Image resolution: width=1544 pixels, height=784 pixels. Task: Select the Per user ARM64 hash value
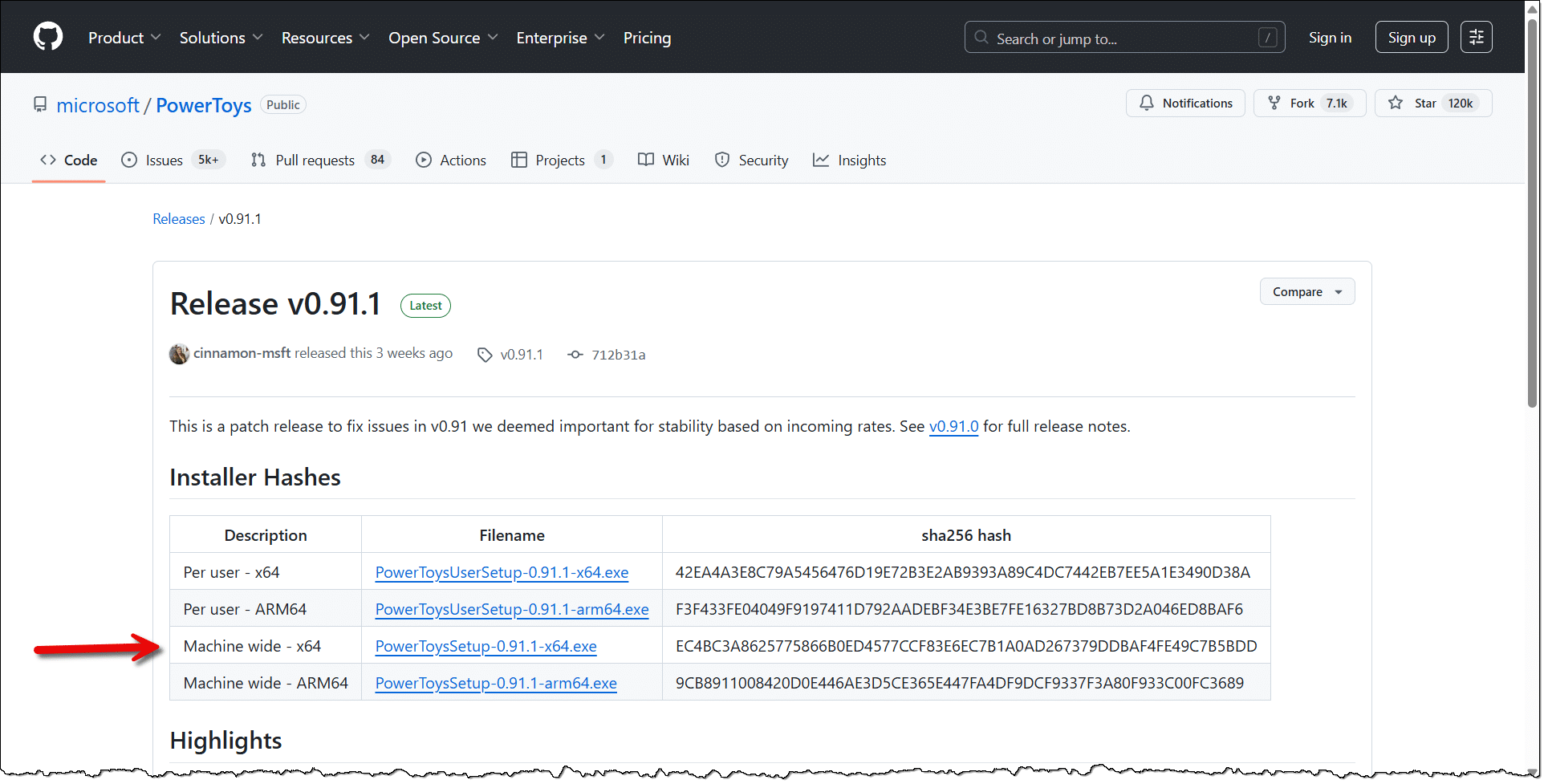pos(959,609)
